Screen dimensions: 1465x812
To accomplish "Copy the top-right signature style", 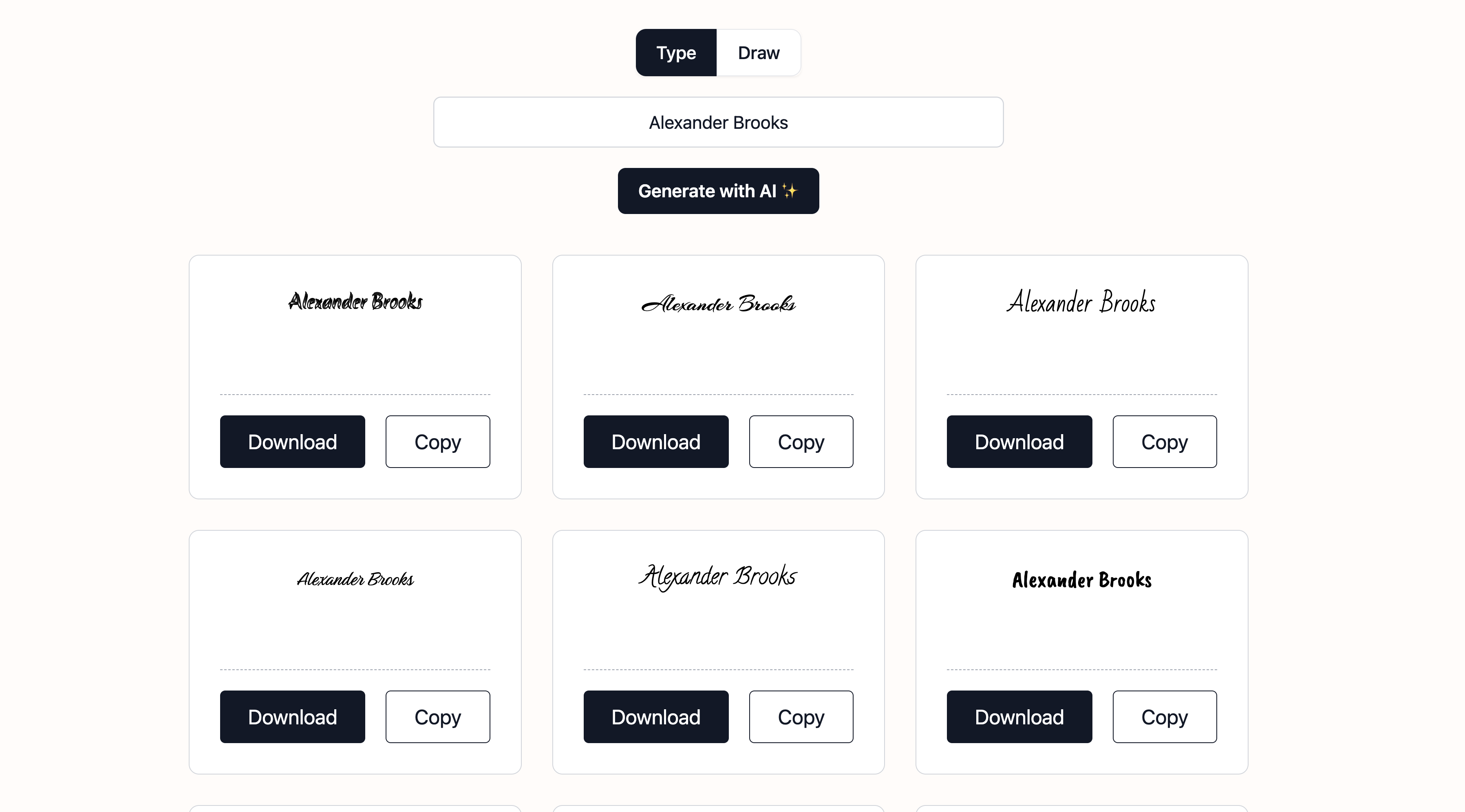I will click(1163, 441).
